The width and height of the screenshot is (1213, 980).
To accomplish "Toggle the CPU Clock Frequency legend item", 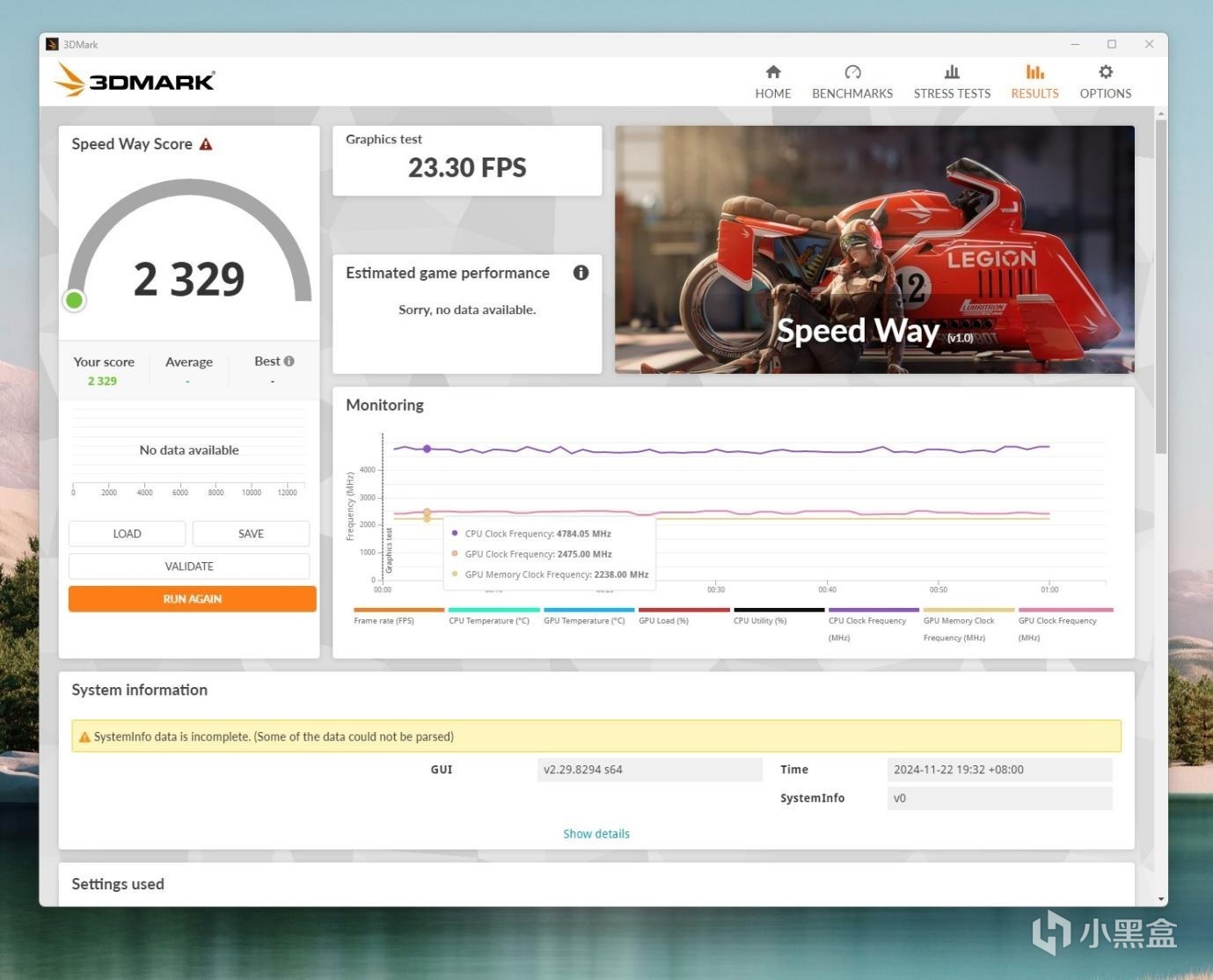I will (873, 625).
